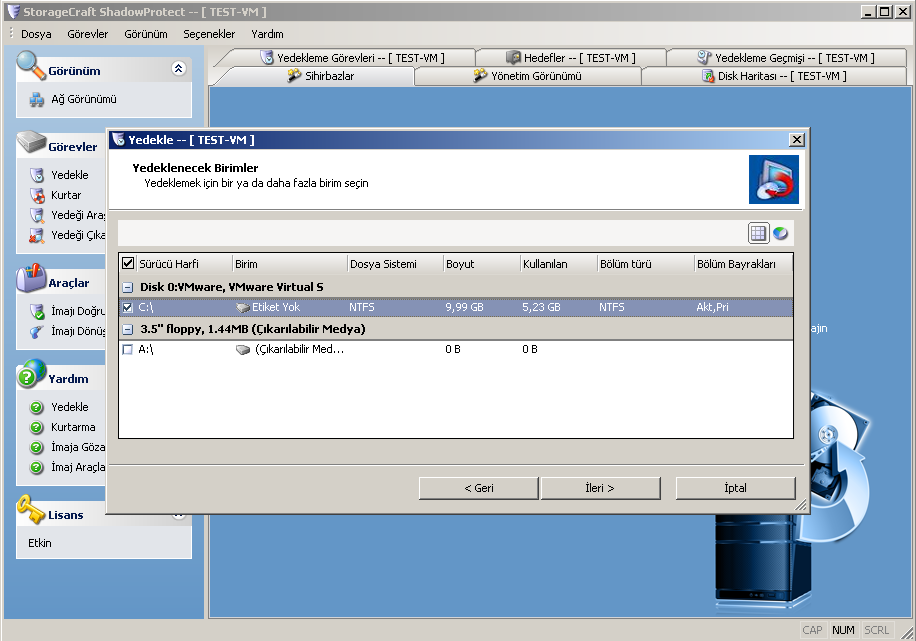Image resolution: width=916 pixels, height=641 pixels.
Task: Switch to the Yedekleme Geçmişi tab
Action: (x=786, y=58)
